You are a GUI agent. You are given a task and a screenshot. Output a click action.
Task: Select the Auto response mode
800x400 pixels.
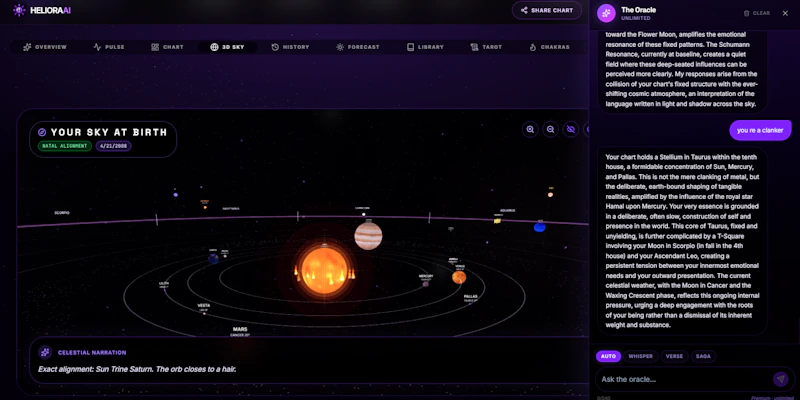pyautogui.click(x=608, y=356)
